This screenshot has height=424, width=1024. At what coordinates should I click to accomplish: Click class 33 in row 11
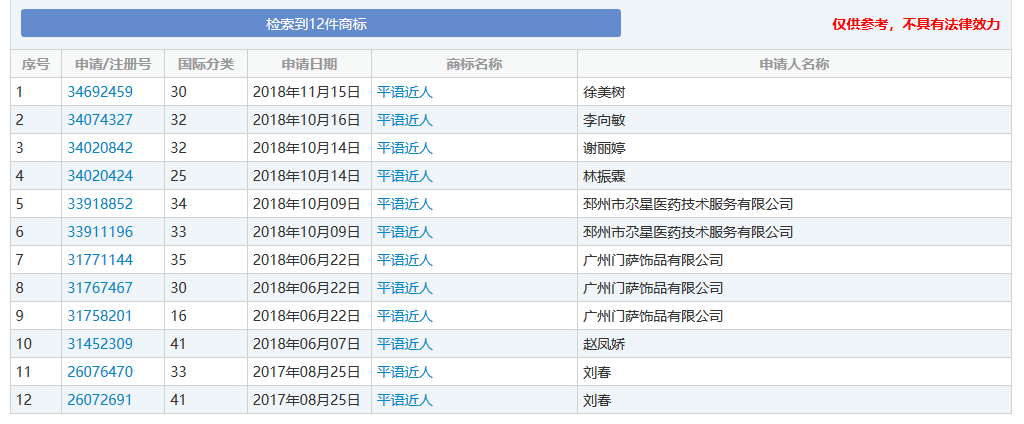pyautogui.click(x=179, y=372)
